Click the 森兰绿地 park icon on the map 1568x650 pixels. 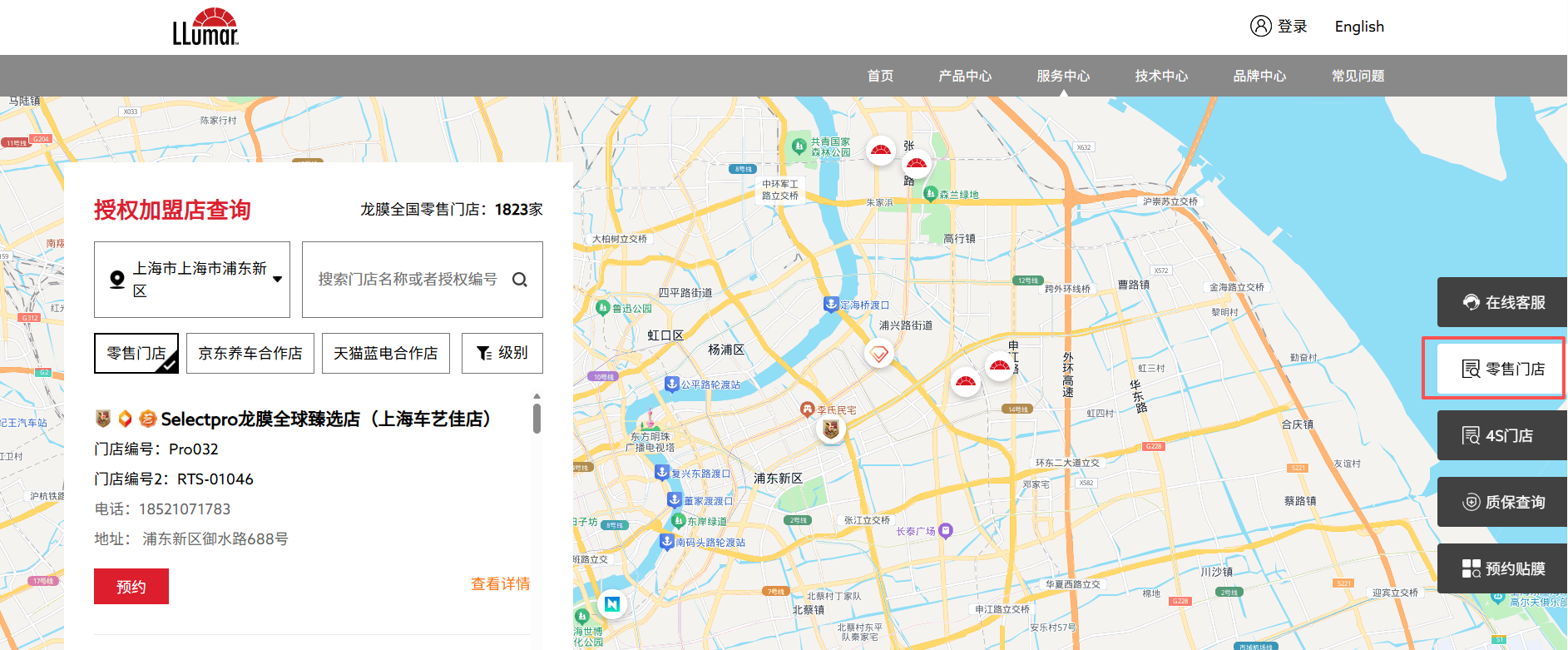click(931, 194)
